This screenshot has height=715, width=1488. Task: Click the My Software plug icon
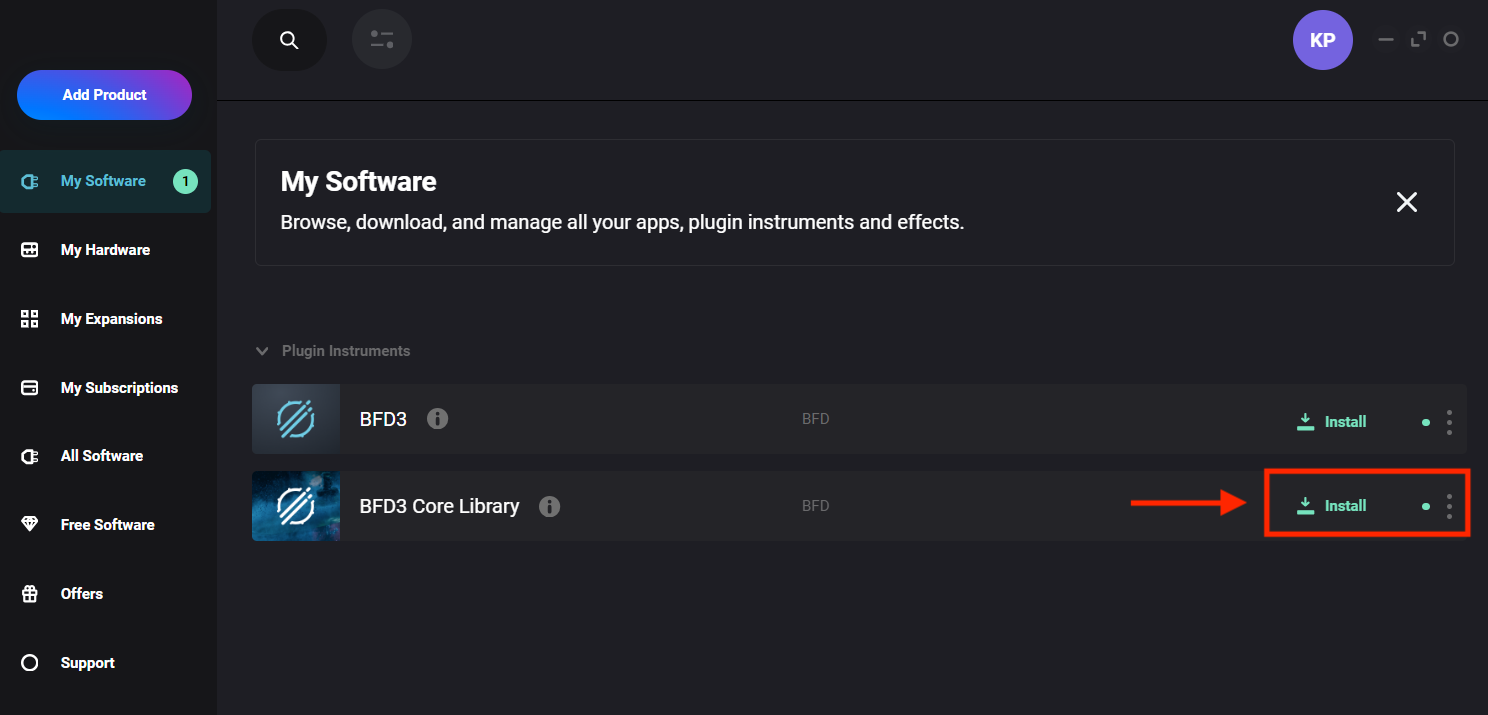[30, 182]
